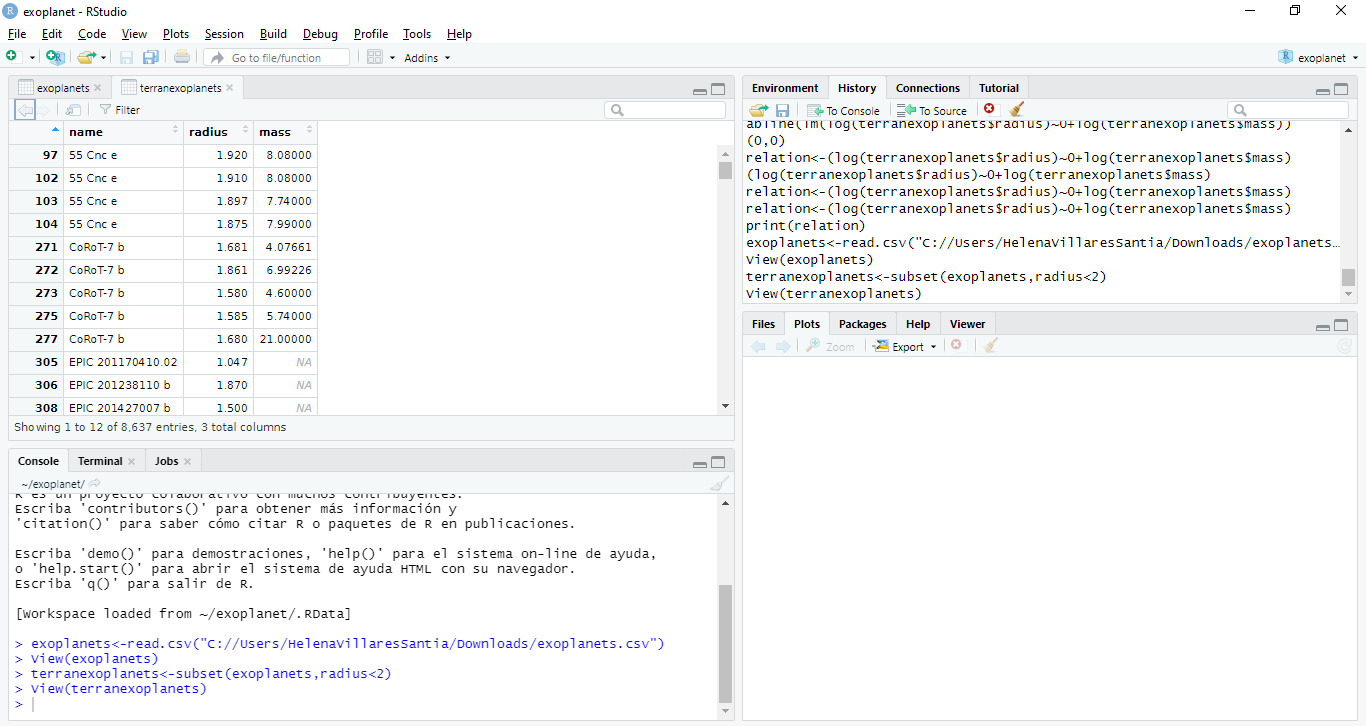This screenshot has height=726, width=1366.
Task: Open the Export dropdown in Plots pane
Action: click(905, 346)
